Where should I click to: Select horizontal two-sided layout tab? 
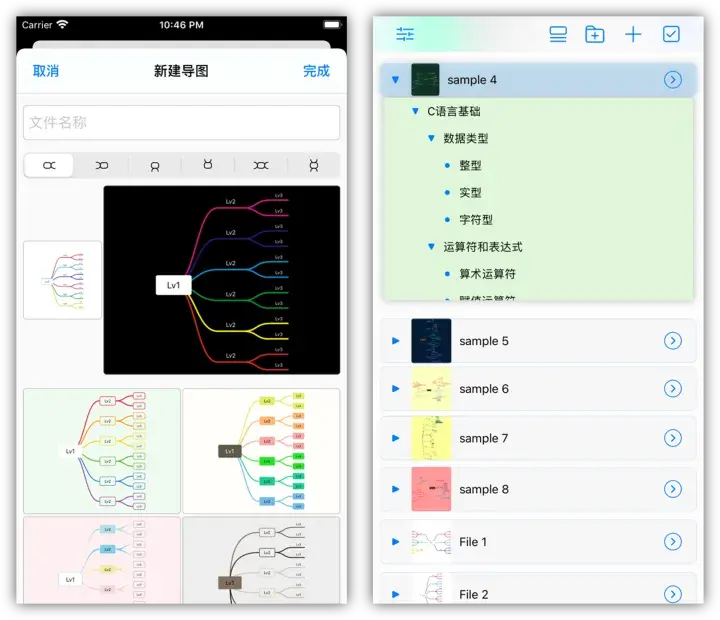point(261,165)
